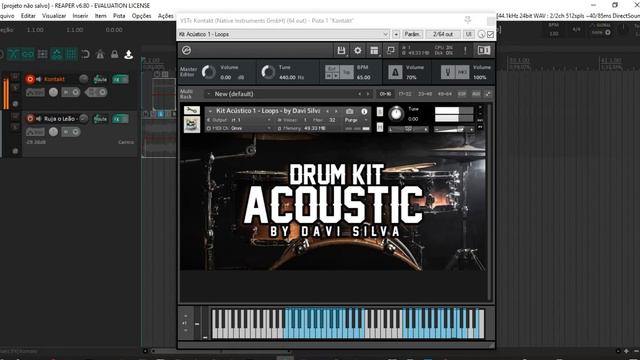Image resolution: width=640 pixels, height=360 pixels.
Task: Open the Item menu
Action: 100,16
